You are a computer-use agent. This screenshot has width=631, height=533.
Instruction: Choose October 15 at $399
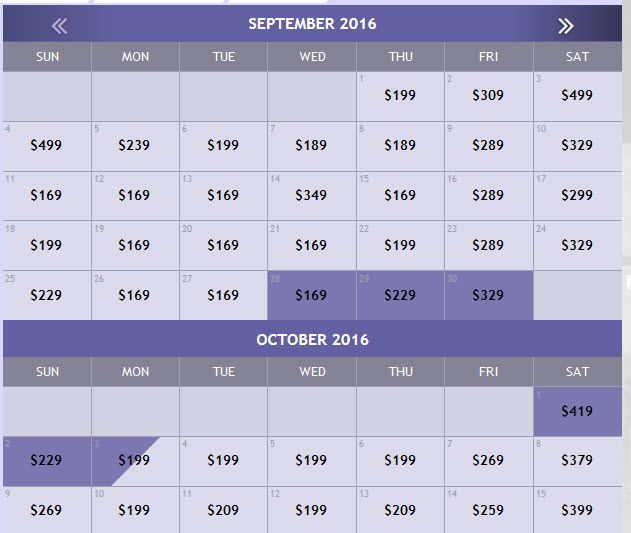pyautogui.click(x=577, y=510)
